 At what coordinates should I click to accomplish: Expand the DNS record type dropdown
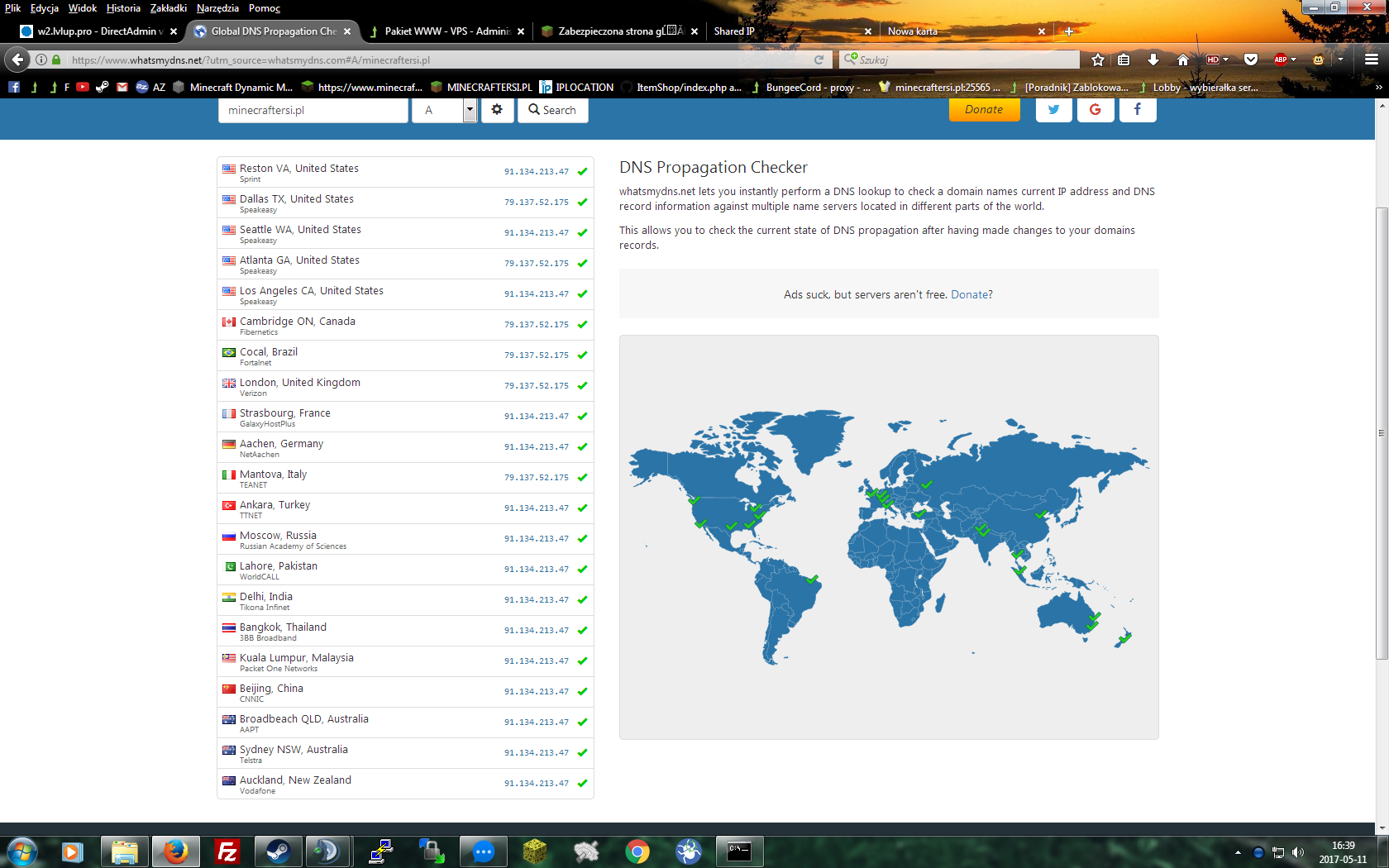coord(470,110)
